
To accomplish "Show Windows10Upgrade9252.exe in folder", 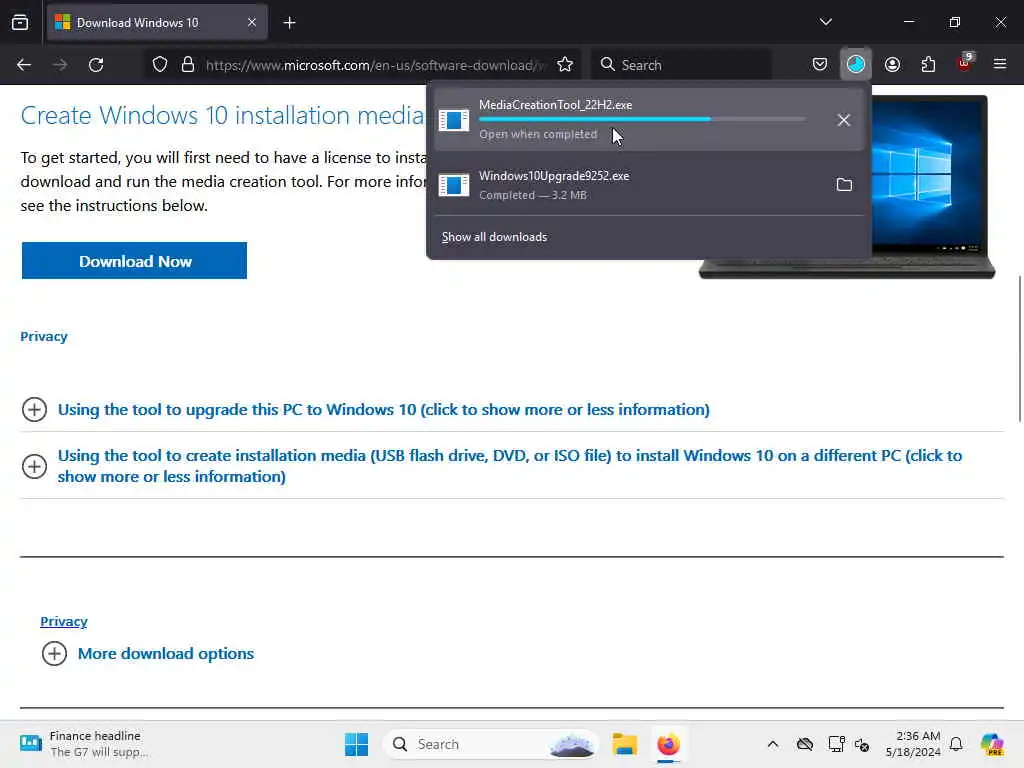I will (844, 185).
